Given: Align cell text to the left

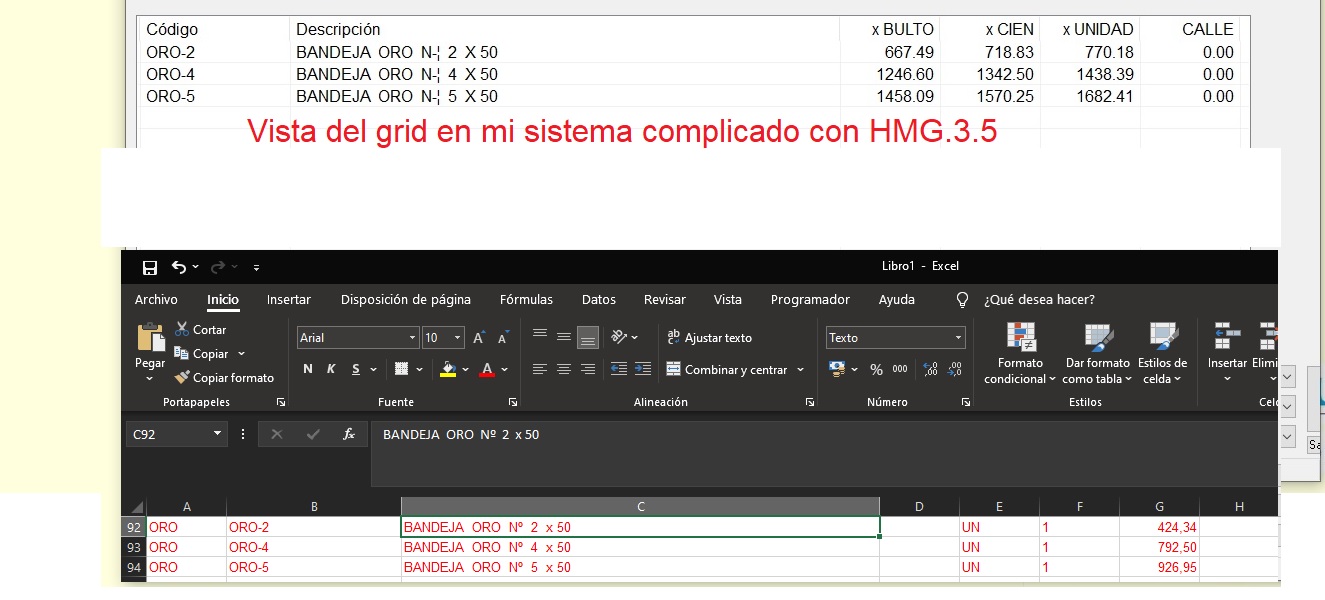Looking at the screenshot, I should [540, 369].
